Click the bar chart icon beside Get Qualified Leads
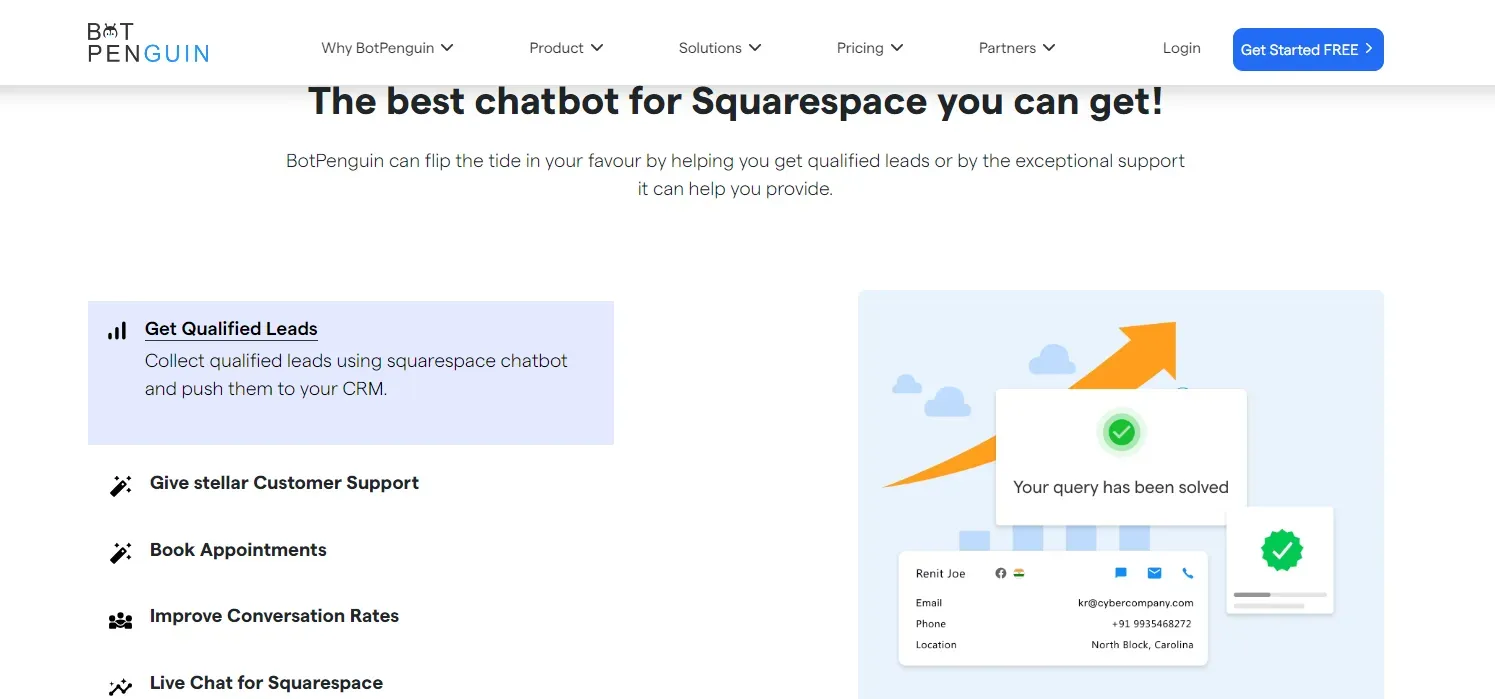Viewport: 1495px width, 699px height. click(x=117, y=331)
